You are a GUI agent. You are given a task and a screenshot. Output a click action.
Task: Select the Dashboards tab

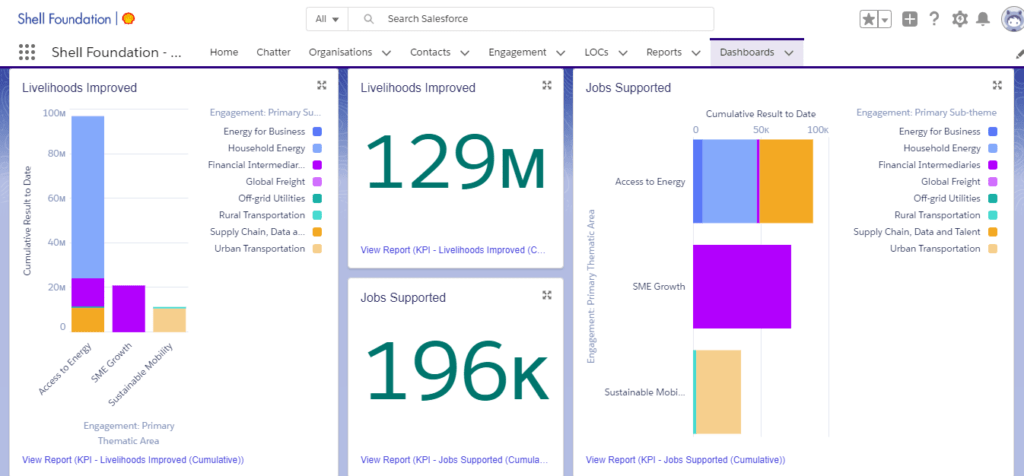click(x=747, y=52)
